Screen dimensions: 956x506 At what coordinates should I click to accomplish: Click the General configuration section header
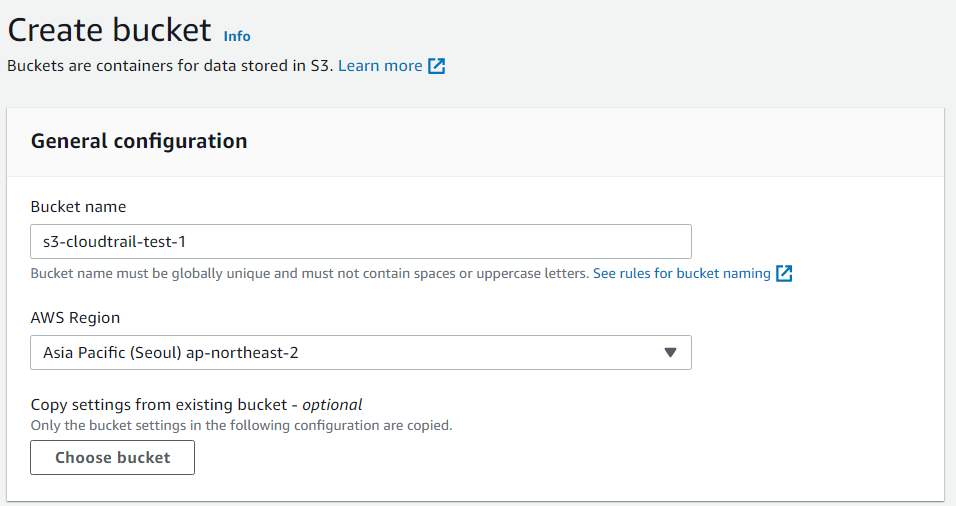click(x=139, y=141)
